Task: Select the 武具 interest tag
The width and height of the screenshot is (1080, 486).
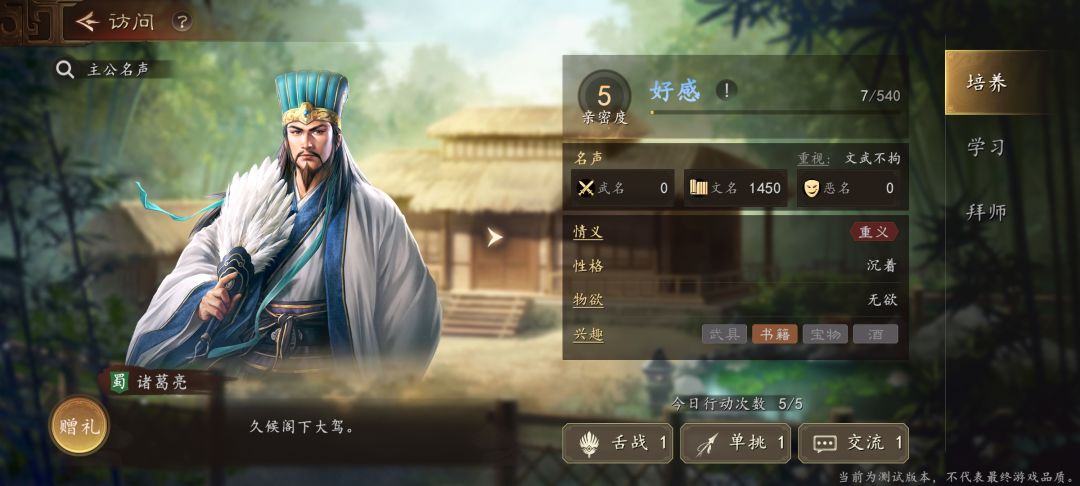Action: pyautogui.click(x=725, y=335)
